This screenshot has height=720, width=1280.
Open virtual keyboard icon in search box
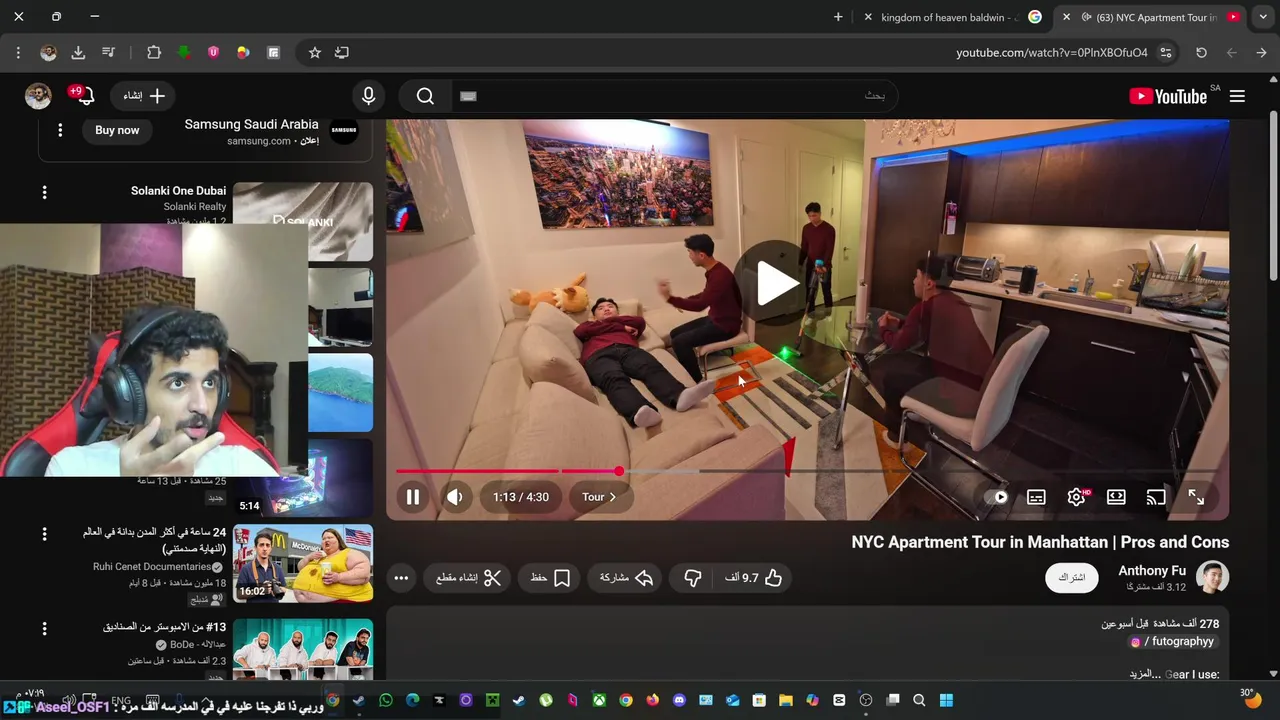click(x=468, y=96)
